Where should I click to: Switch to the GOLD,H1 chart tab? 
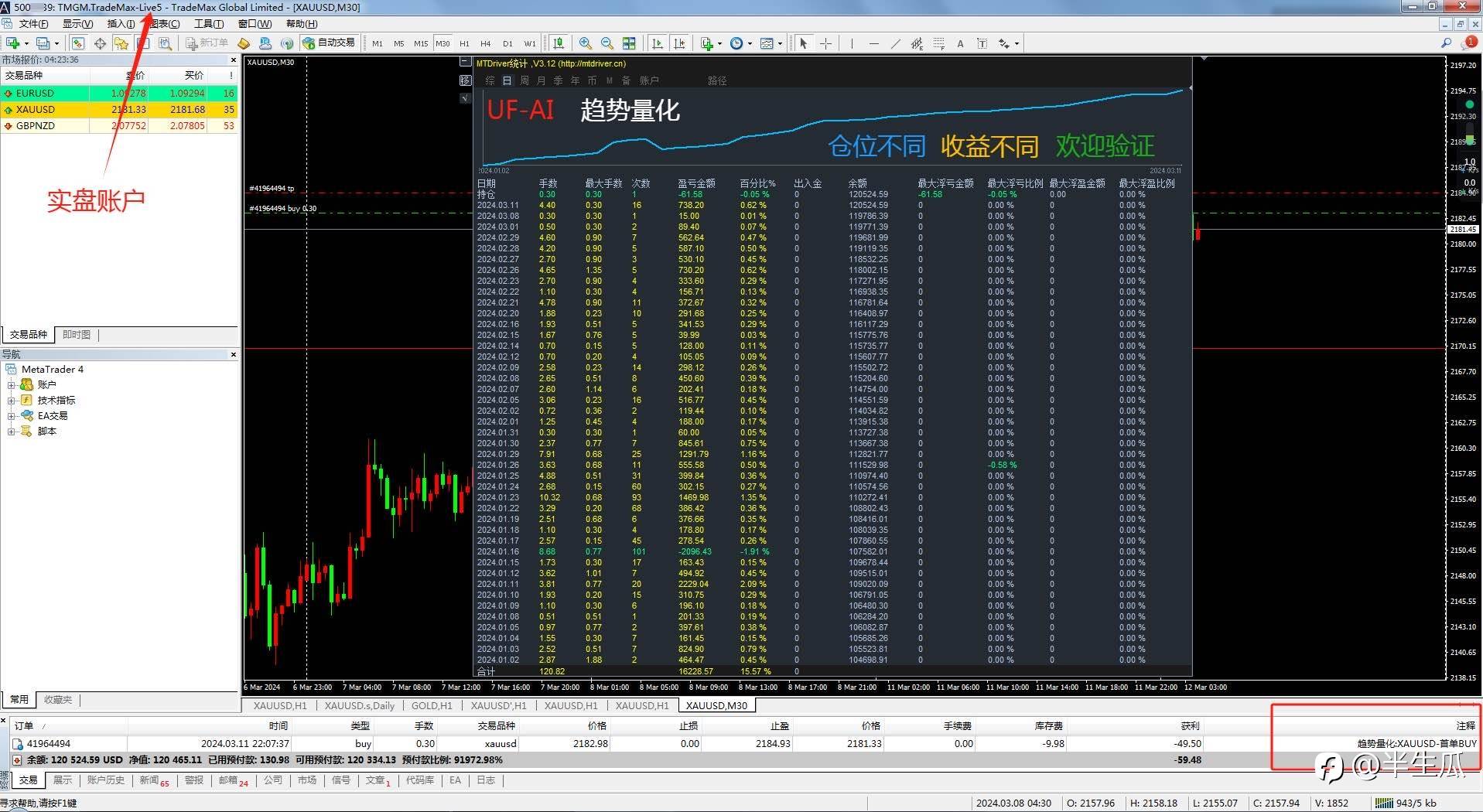[x=432, y=705]
